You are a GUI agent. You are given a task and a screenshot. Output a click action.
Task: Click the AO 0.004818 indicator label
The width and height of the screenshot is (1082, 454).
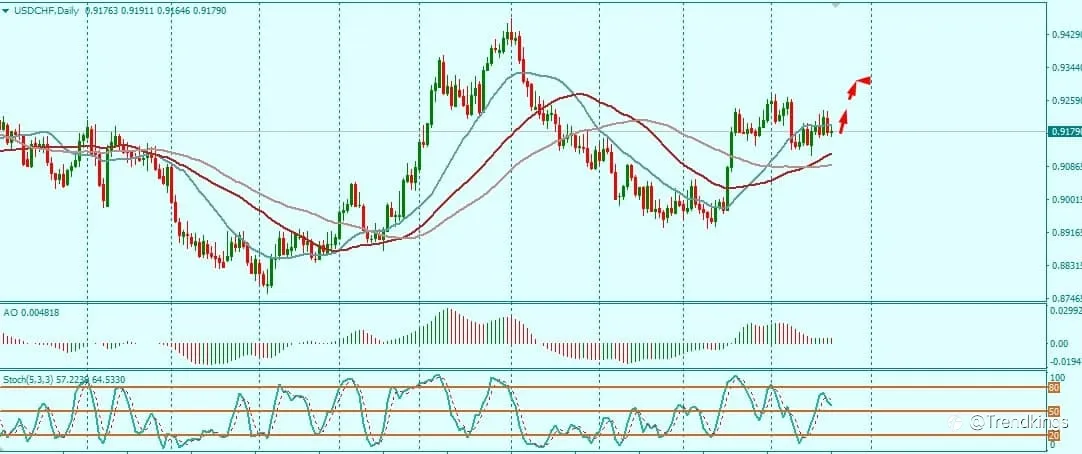click(32, 313)
